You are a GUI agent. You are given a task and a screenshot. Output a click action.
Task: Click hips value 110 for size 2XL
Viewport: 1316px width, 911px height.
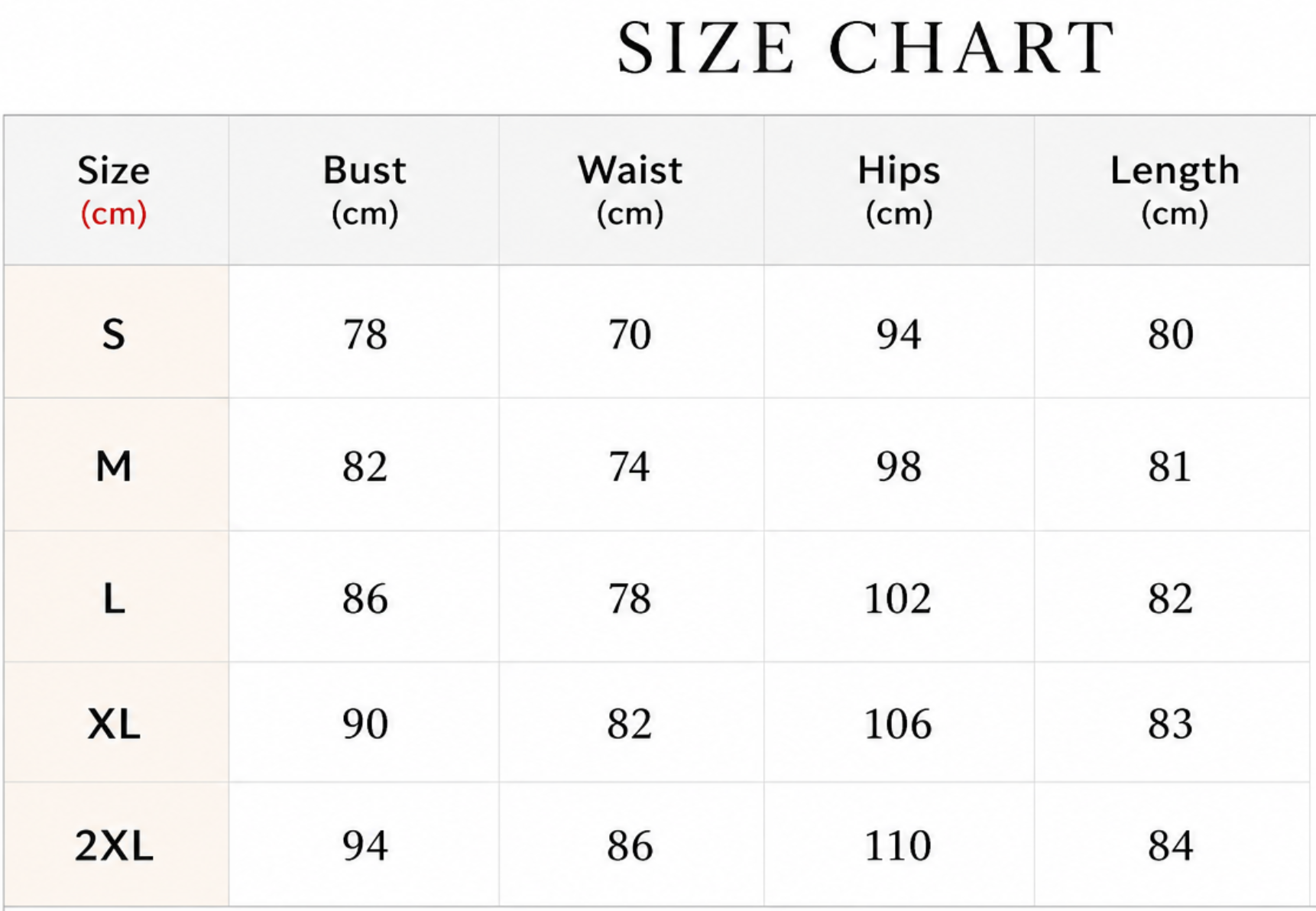click(898, 845)
